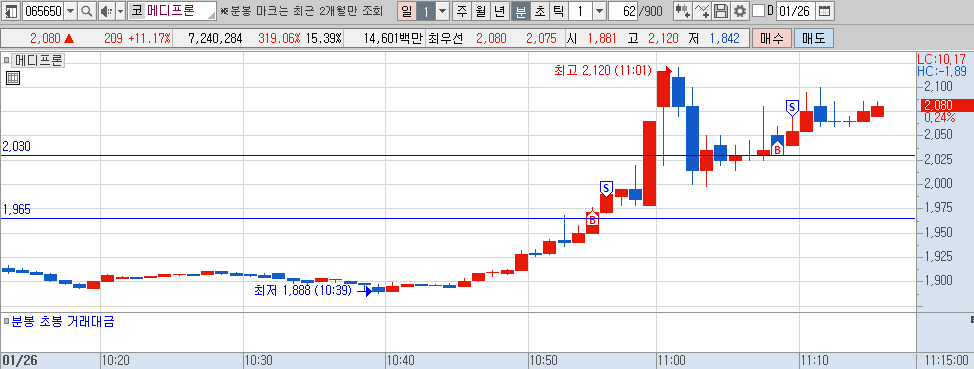This screenshot has height=369, width=974.
Task: Click the open price 1,881
Action: click(601, 39)
